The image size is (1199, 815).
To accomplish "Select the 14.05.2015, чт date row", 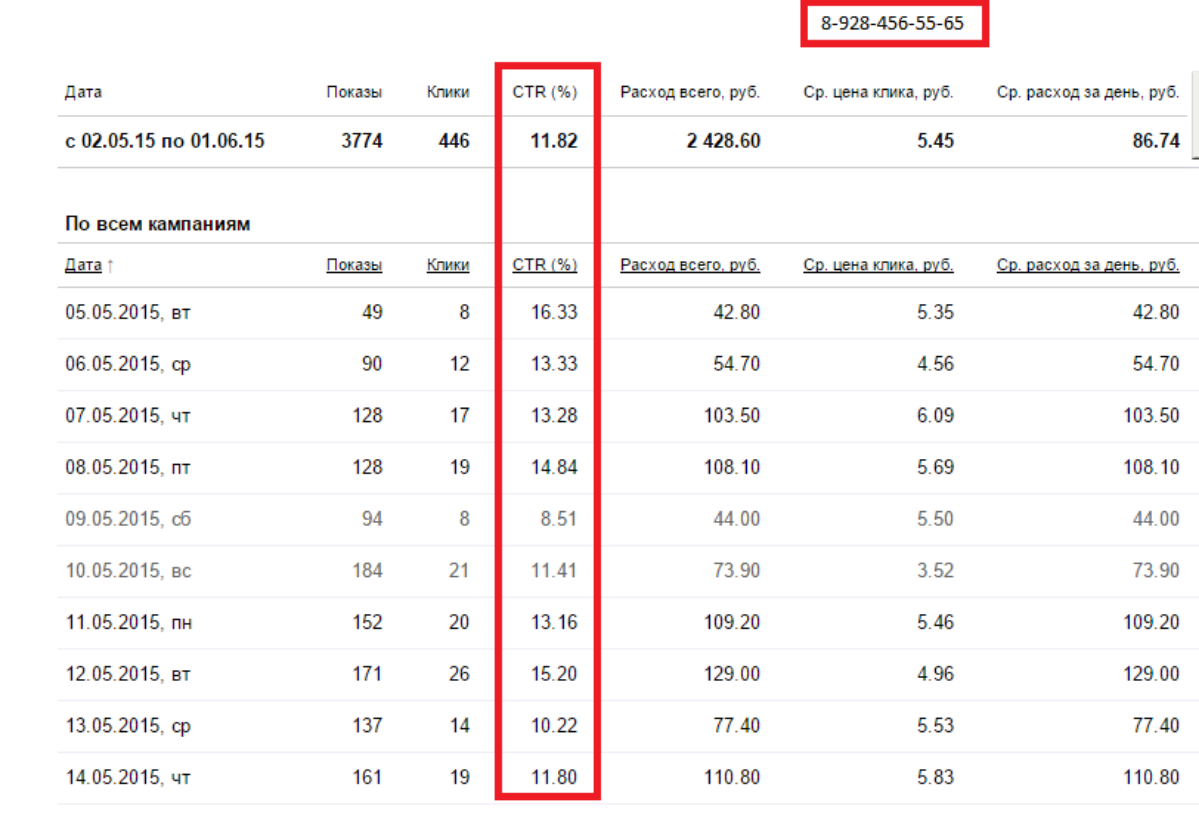I will pyautogui.click(x=128, y=777).
